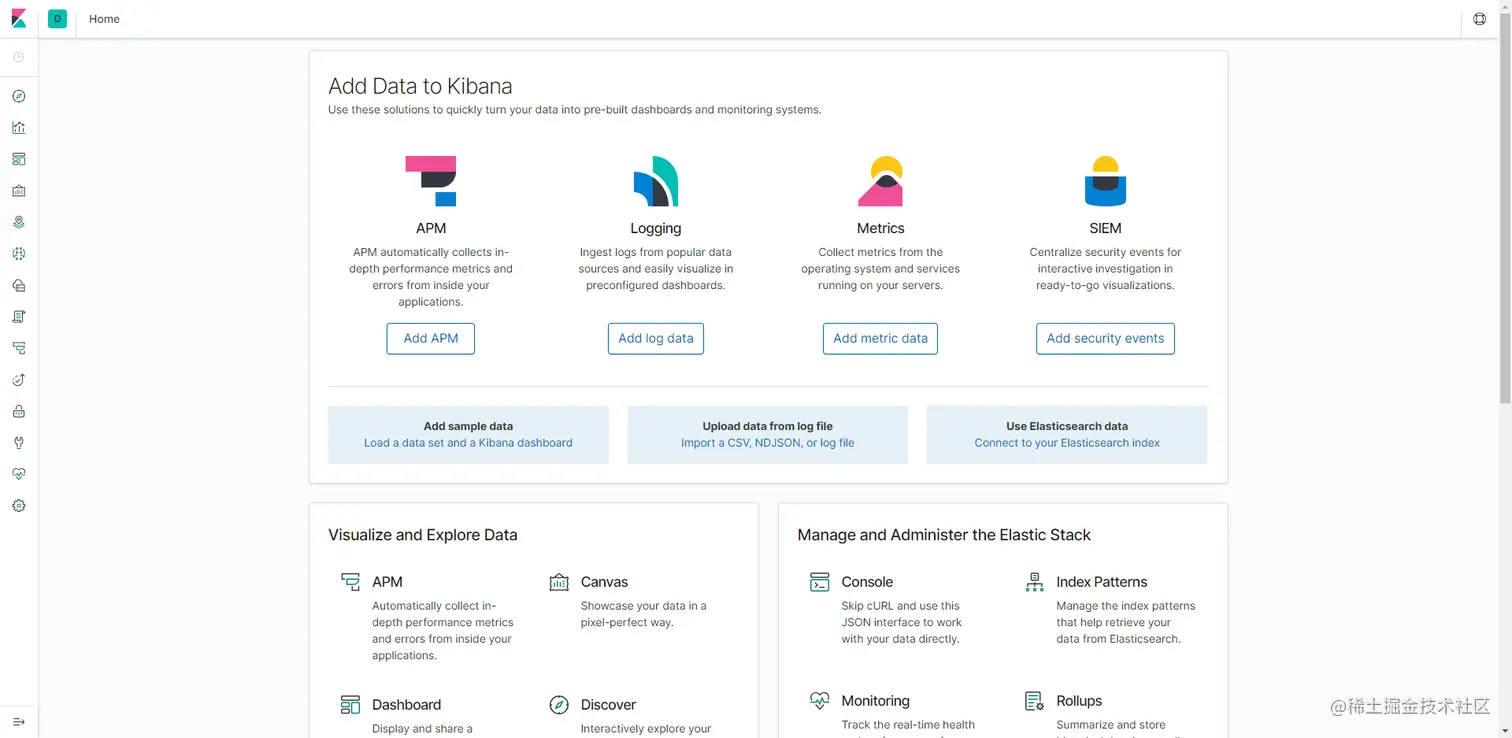
Task: Click the Kibana logo in top-left corner
Action: [19, 19]
